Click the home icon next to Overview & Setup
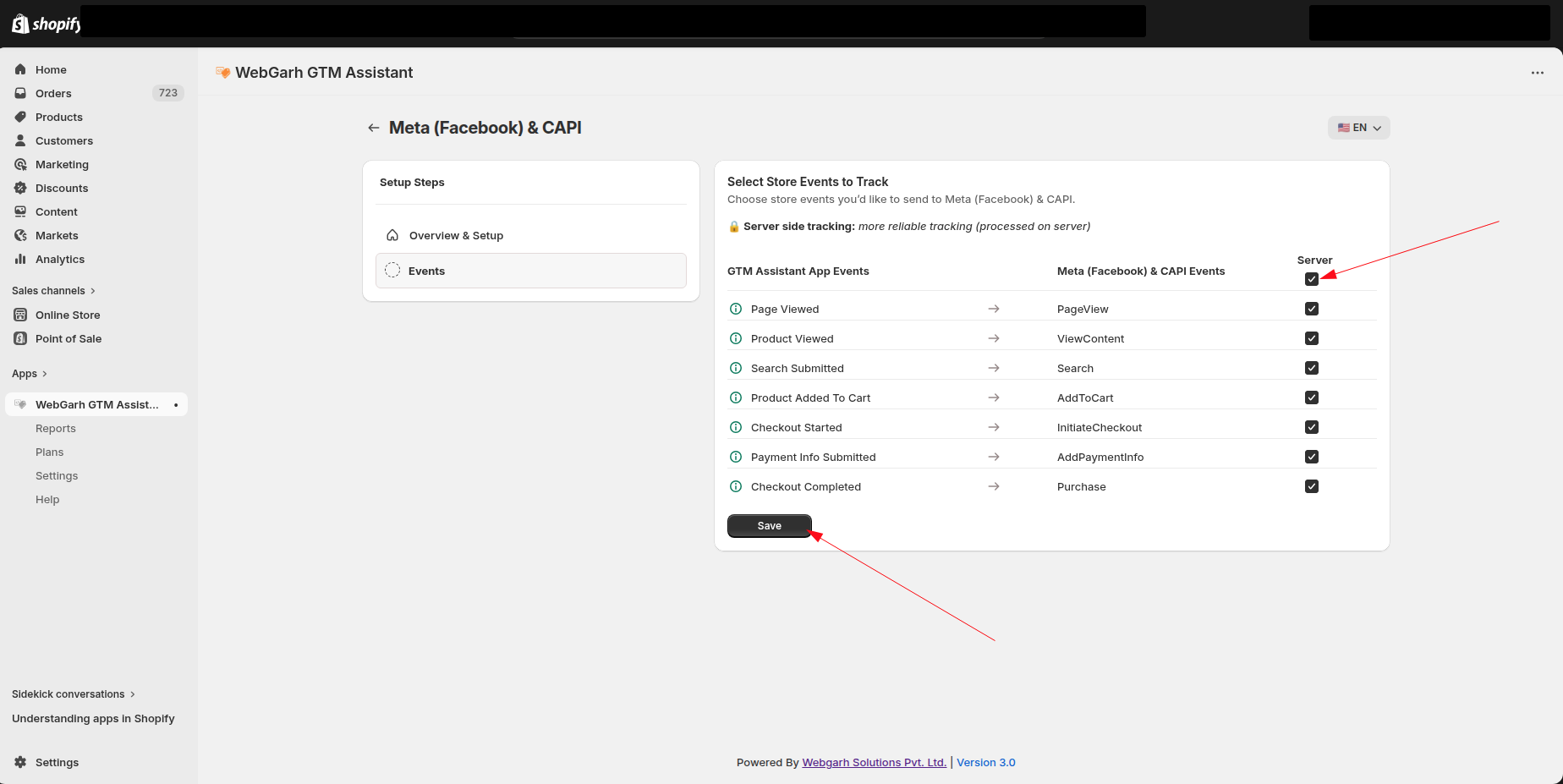Image resolution: width=1563 pixels, height=784 pixels. click(x=392, y=235)
